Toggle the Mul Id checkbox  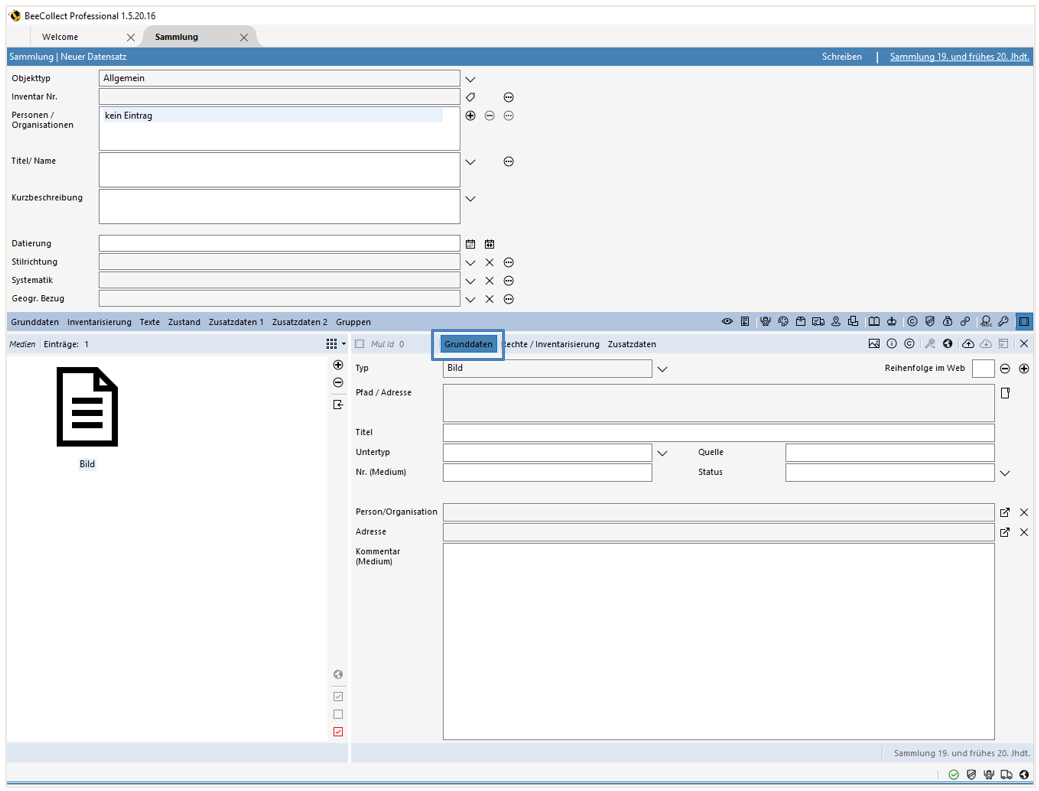tap(360, 344)
